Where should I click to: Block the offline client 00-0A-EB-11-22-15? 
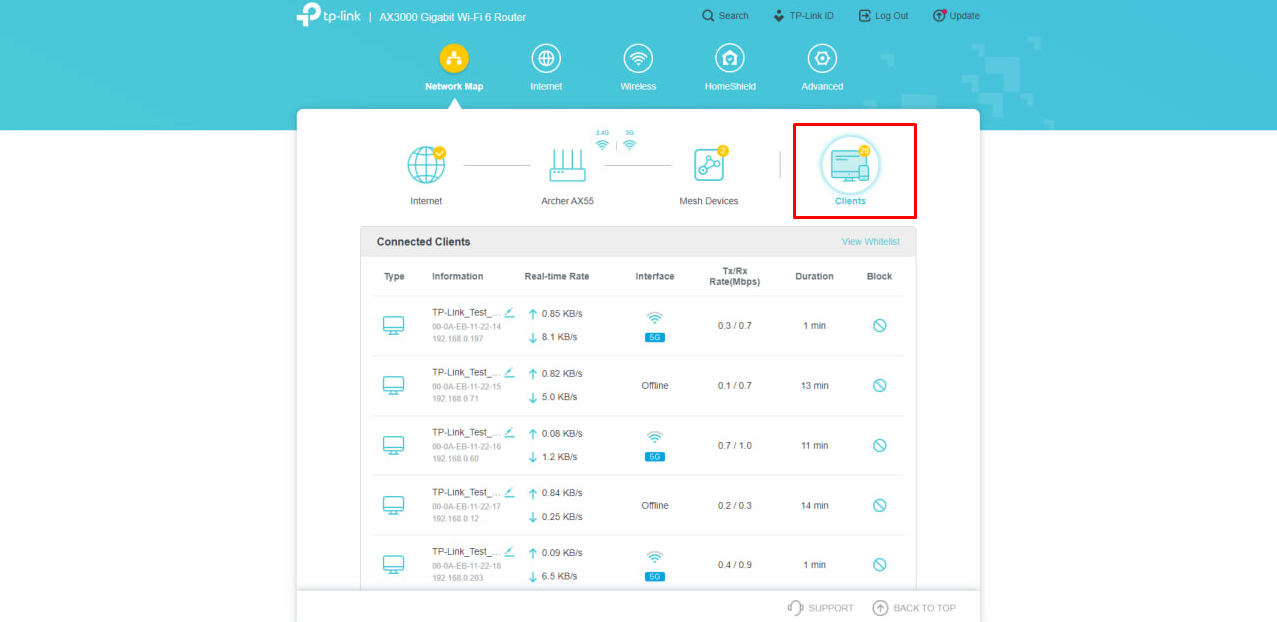(878, 385)
